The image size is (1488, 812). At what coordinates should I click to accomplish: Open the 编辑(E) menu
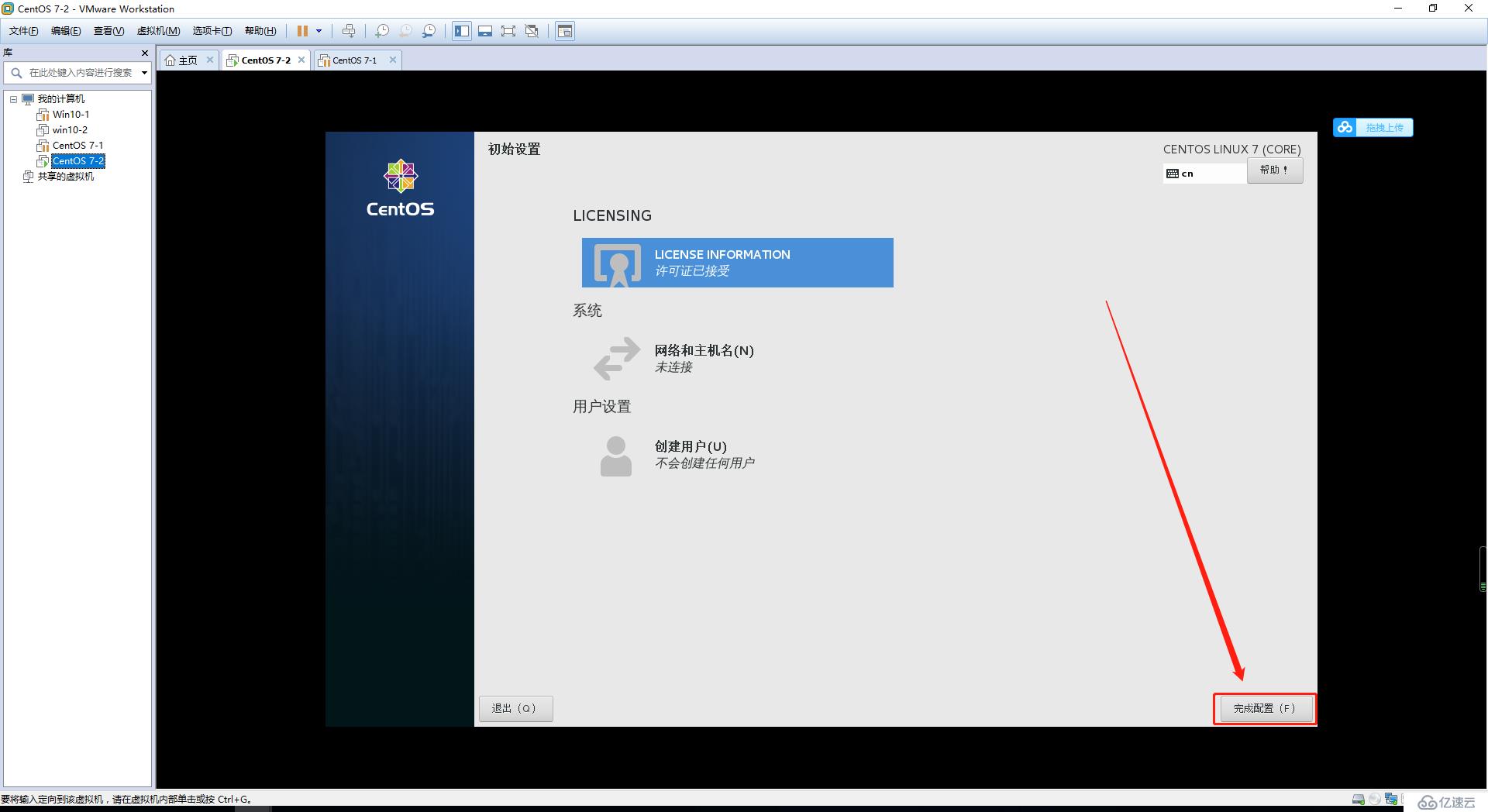point(66,31)
